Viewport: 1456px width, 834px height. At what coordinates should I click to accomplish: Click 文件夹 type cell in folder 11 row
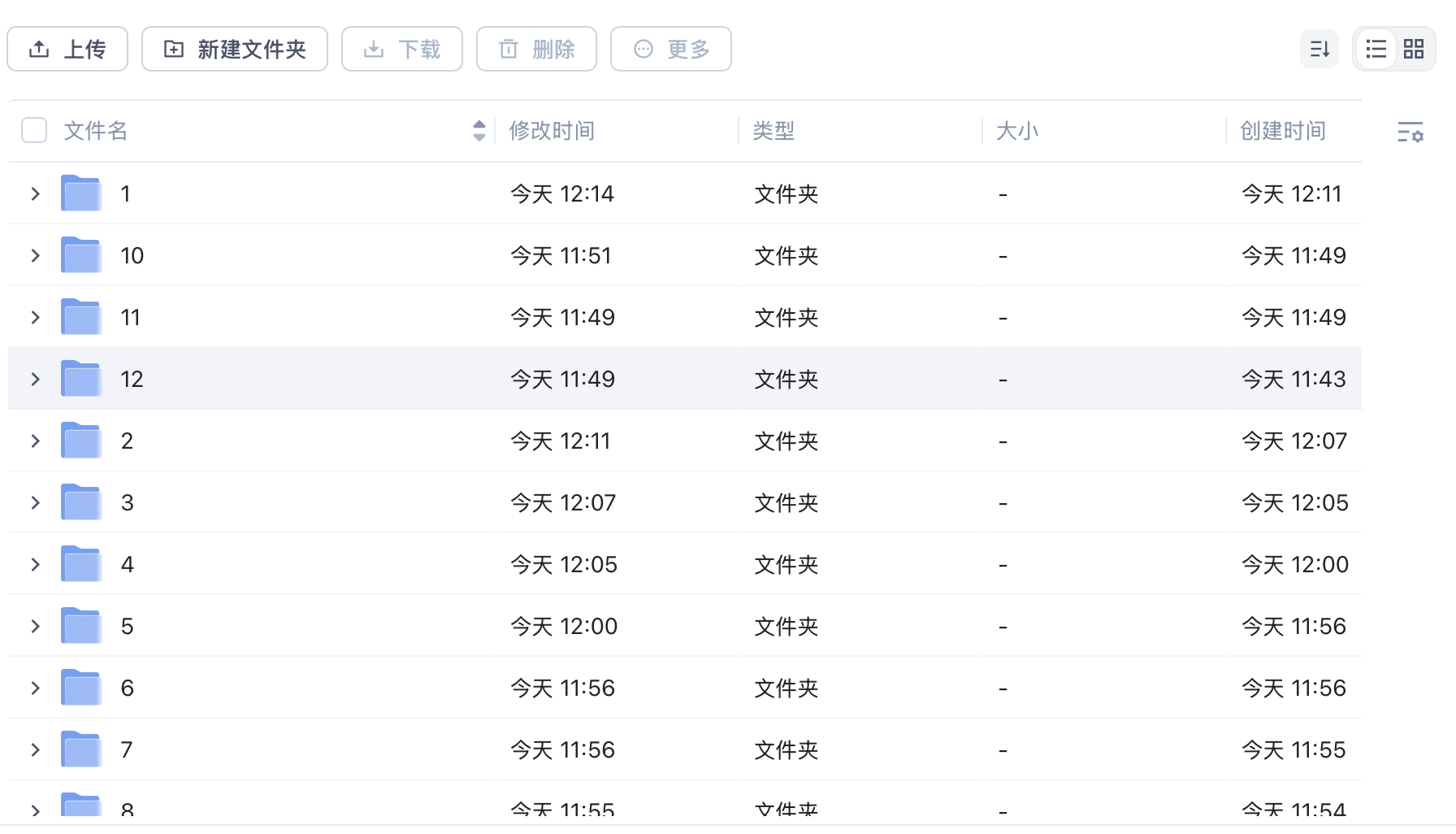[786, 318]
